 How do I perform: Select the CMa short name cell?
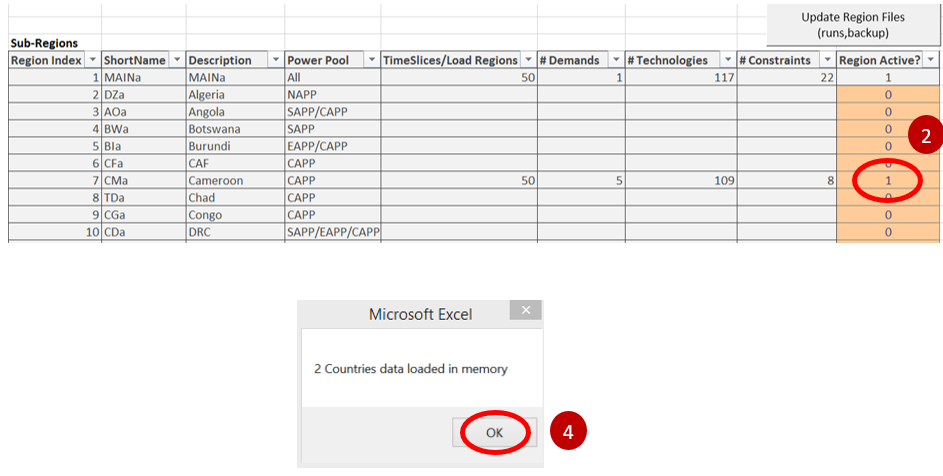(x=144, y=181)
